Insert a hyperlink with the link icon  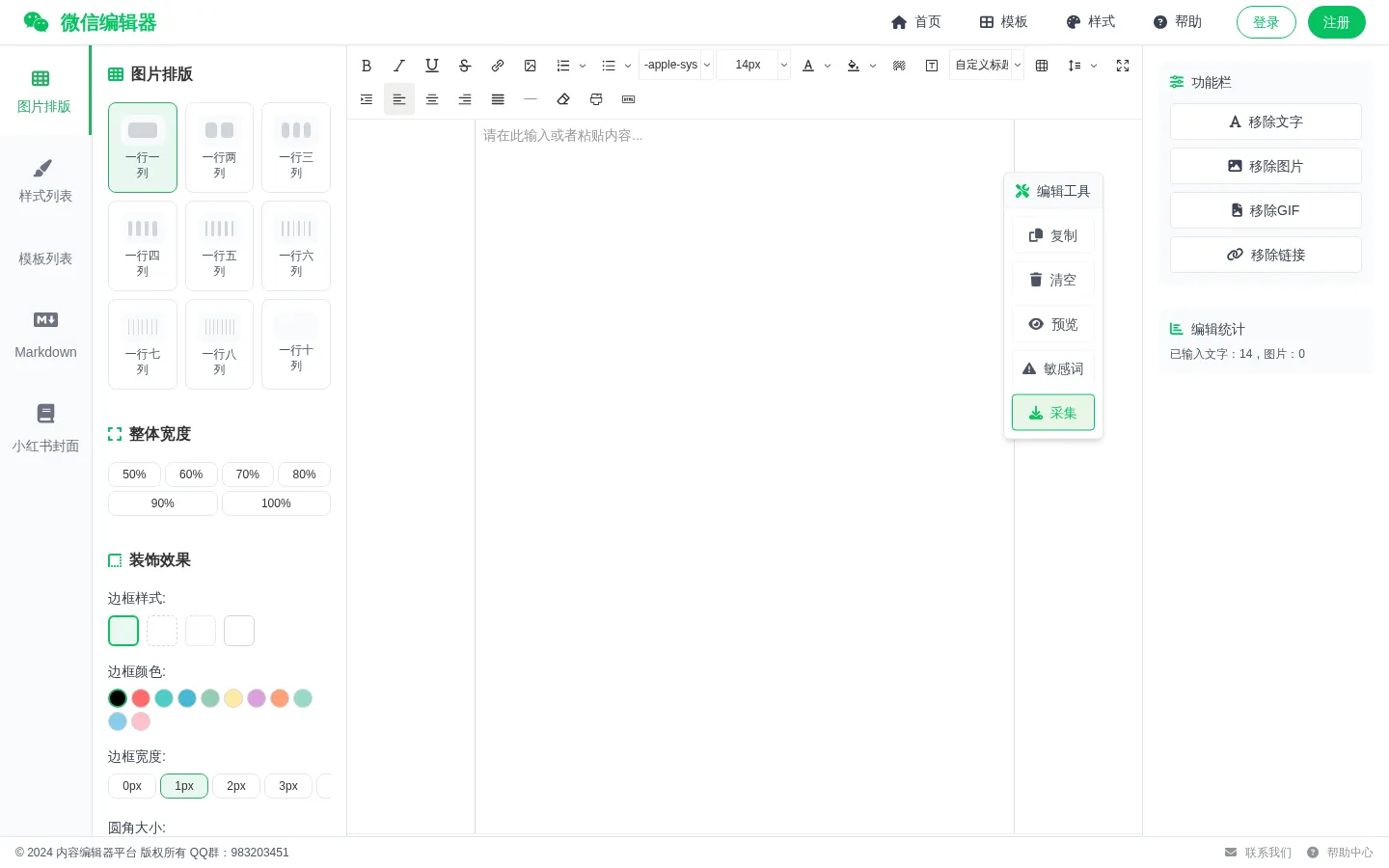tap(498, 66)
